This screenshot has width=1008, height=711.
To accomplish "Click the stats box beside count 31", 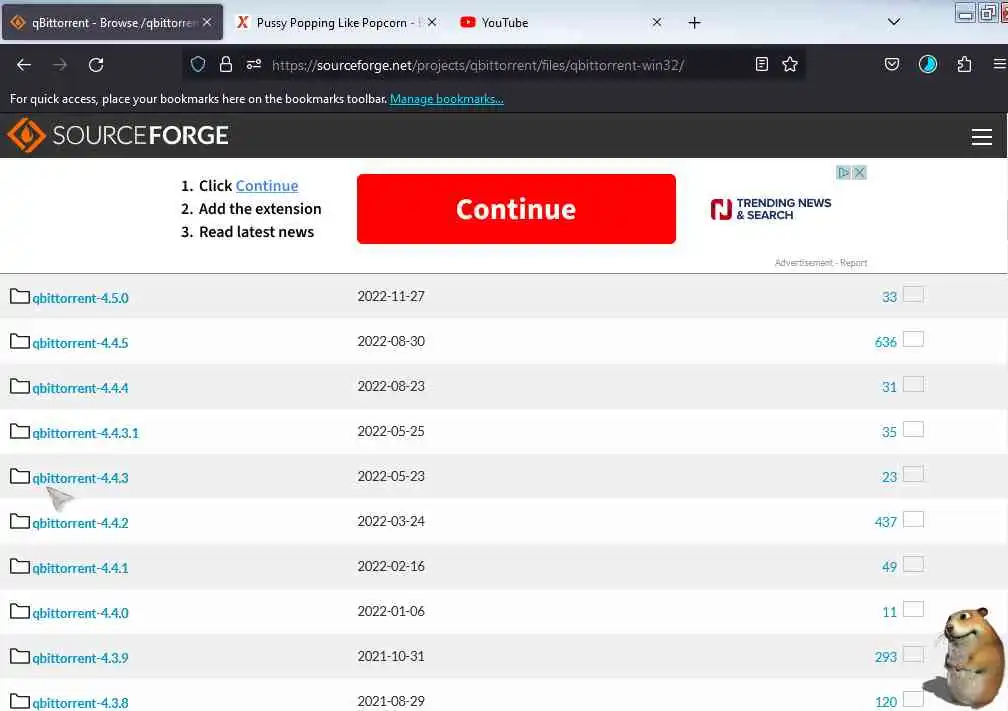I will click(x=914, y=384).
